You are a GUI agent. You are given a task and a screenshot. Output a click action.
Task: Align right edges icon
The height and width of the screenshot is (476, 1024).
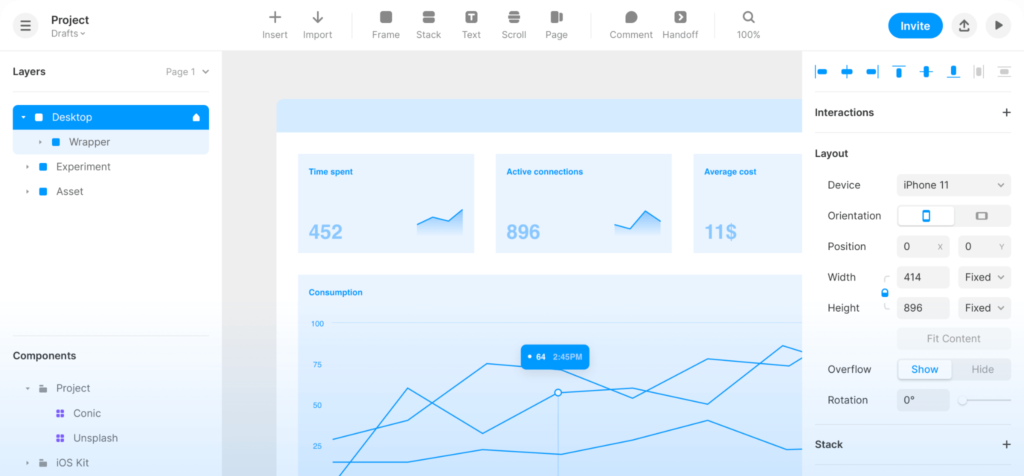tap(872, 72)
